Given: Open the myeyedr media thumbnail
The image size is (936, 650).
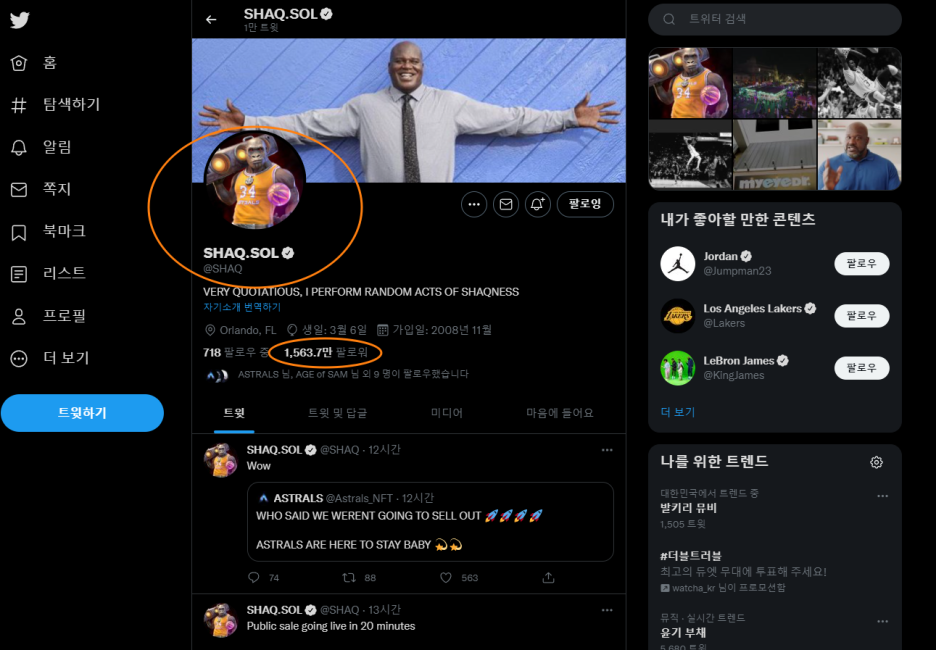Looking at the screenshot, I should [x=775, y=155].
